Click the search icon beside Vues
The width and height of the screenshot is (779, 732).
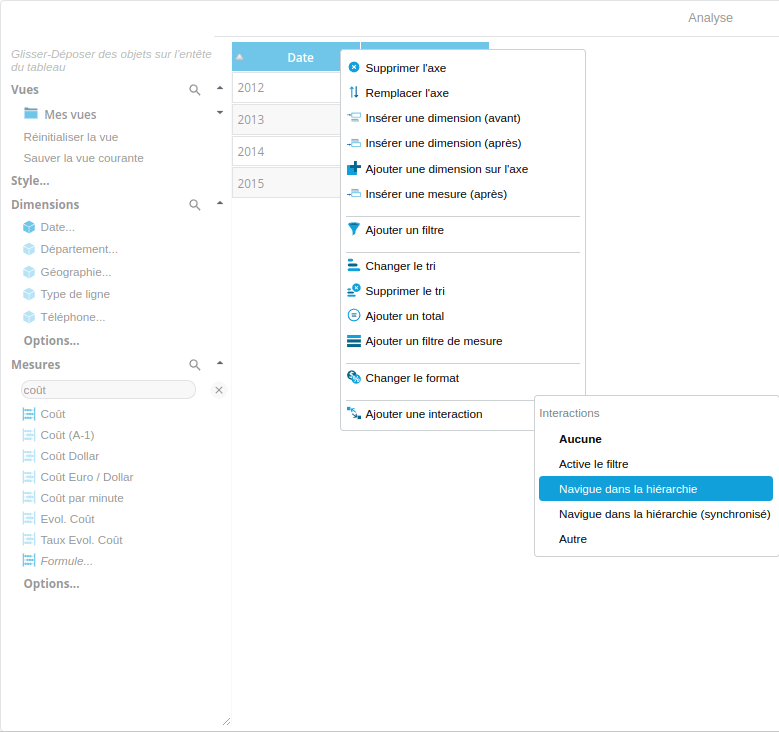tap(195, 90)
